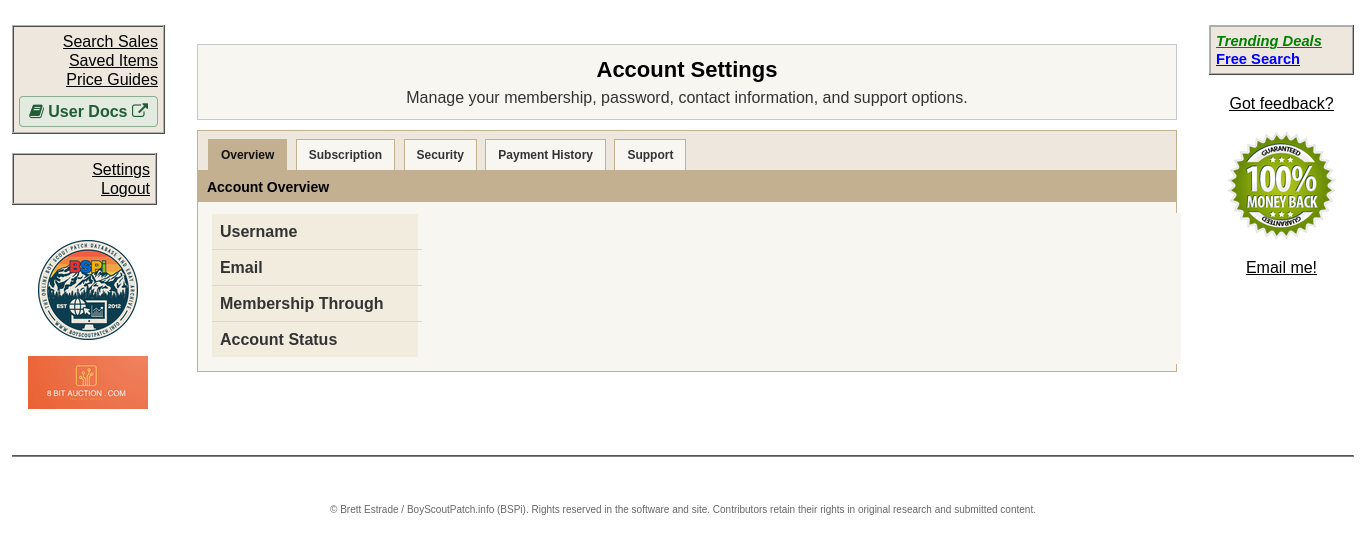Click the membership management subtitle text
The image size is (1366, 533).
687,98
